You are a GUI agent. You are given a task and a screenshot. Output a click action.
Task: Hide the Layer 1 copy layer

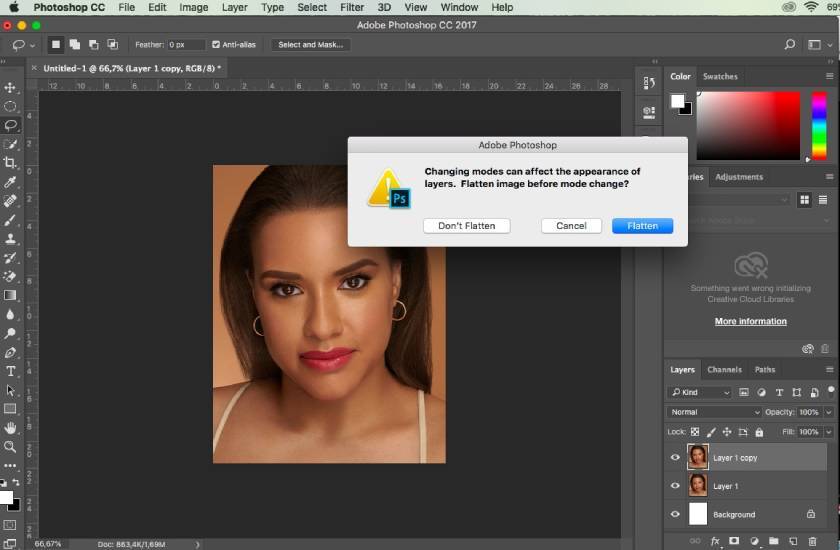tap(675, 458)
